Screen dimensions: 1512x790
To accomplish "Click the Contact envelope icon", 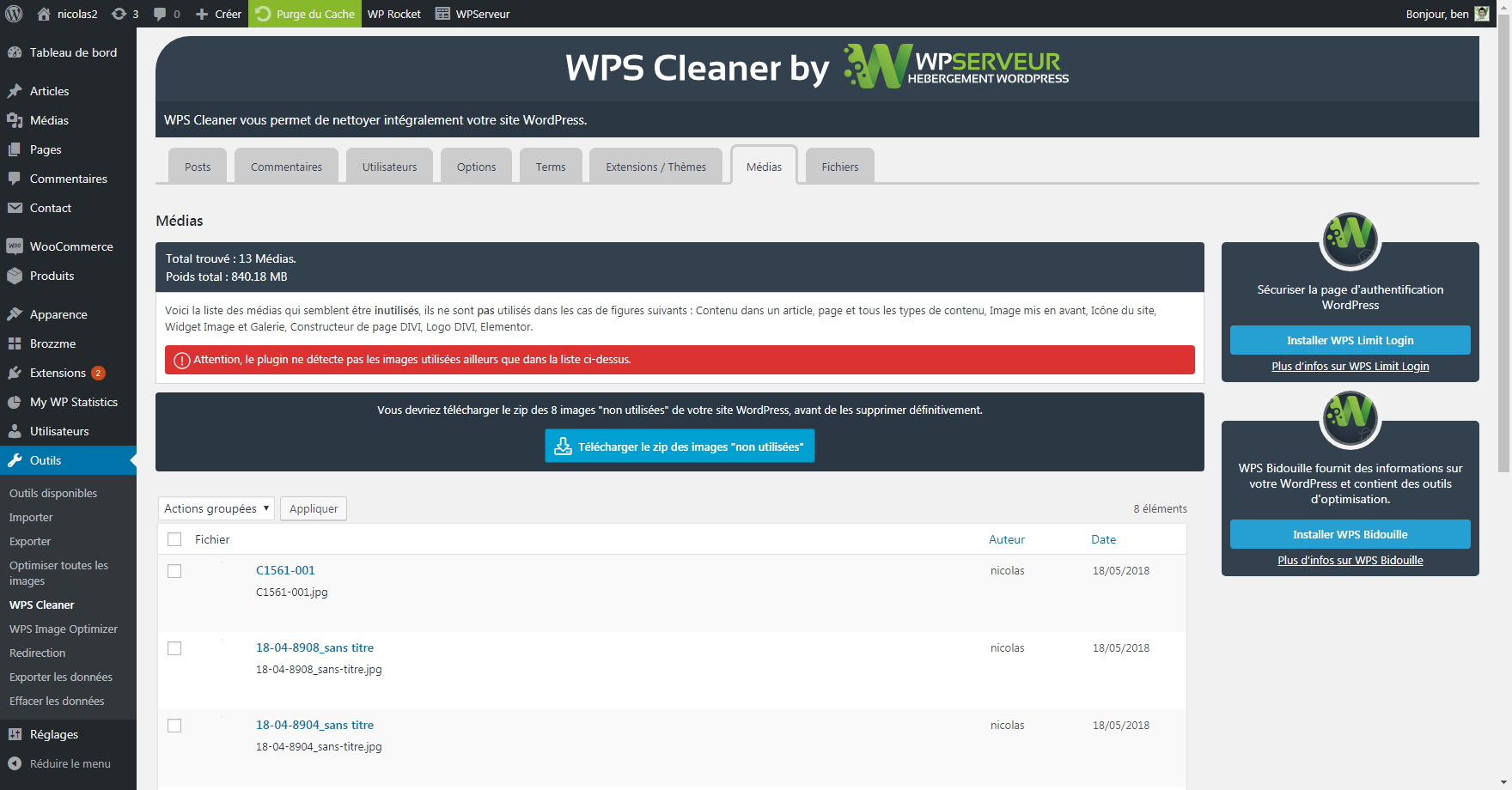I will click(x=15, y=208).
